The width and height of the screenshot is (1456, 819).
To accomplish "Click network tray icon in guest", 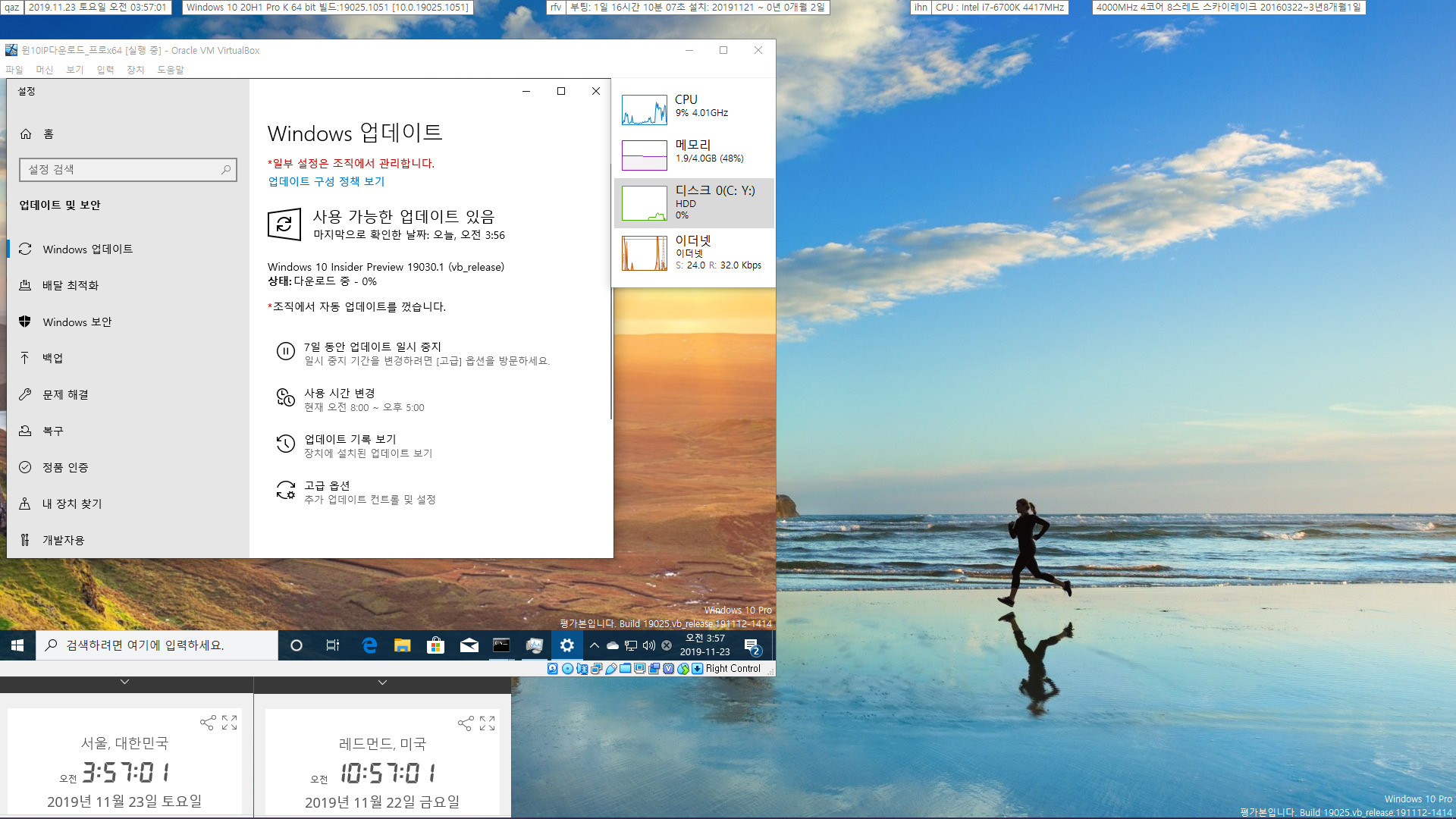I will (x=631, y=645).
